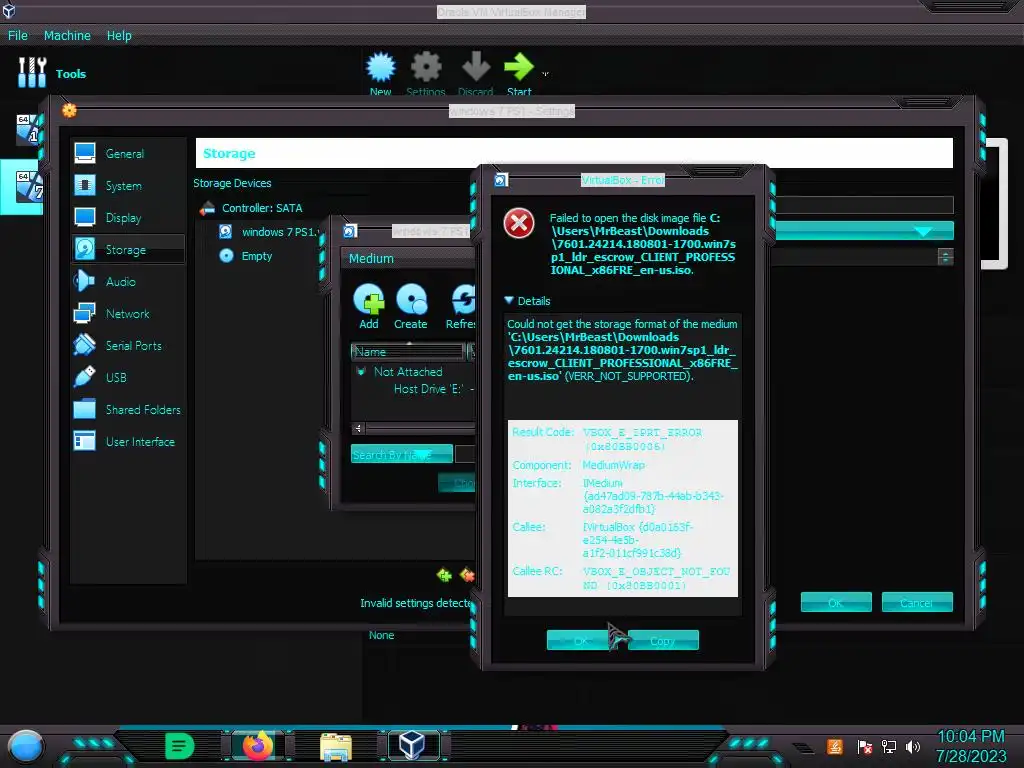Screen dimensions: 1024x768
Task: Click the Start orb on taskbar
Action: (x=25, y=746)
